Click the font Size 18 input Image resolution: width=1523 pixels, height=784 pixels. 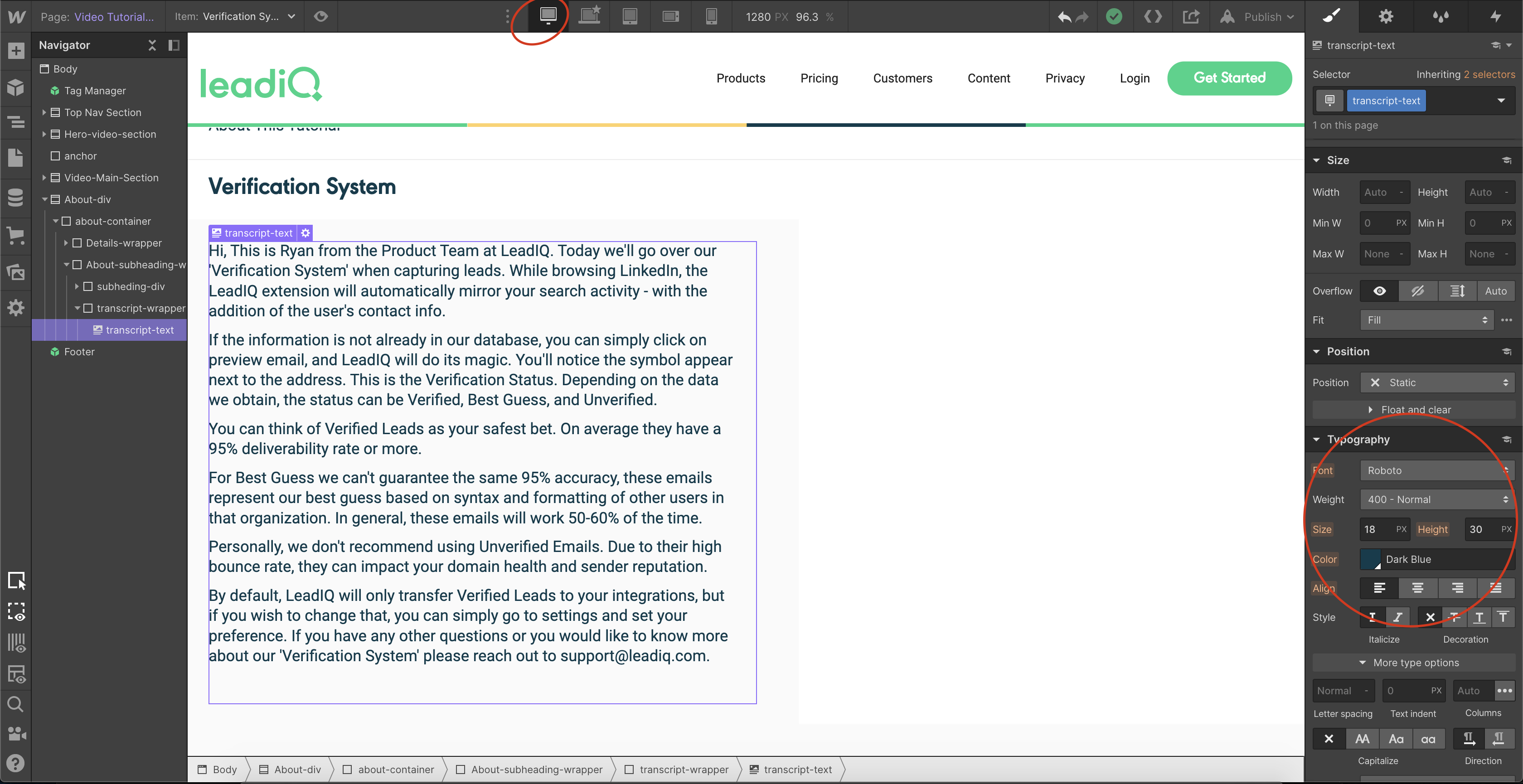(x=1385, y=529)
